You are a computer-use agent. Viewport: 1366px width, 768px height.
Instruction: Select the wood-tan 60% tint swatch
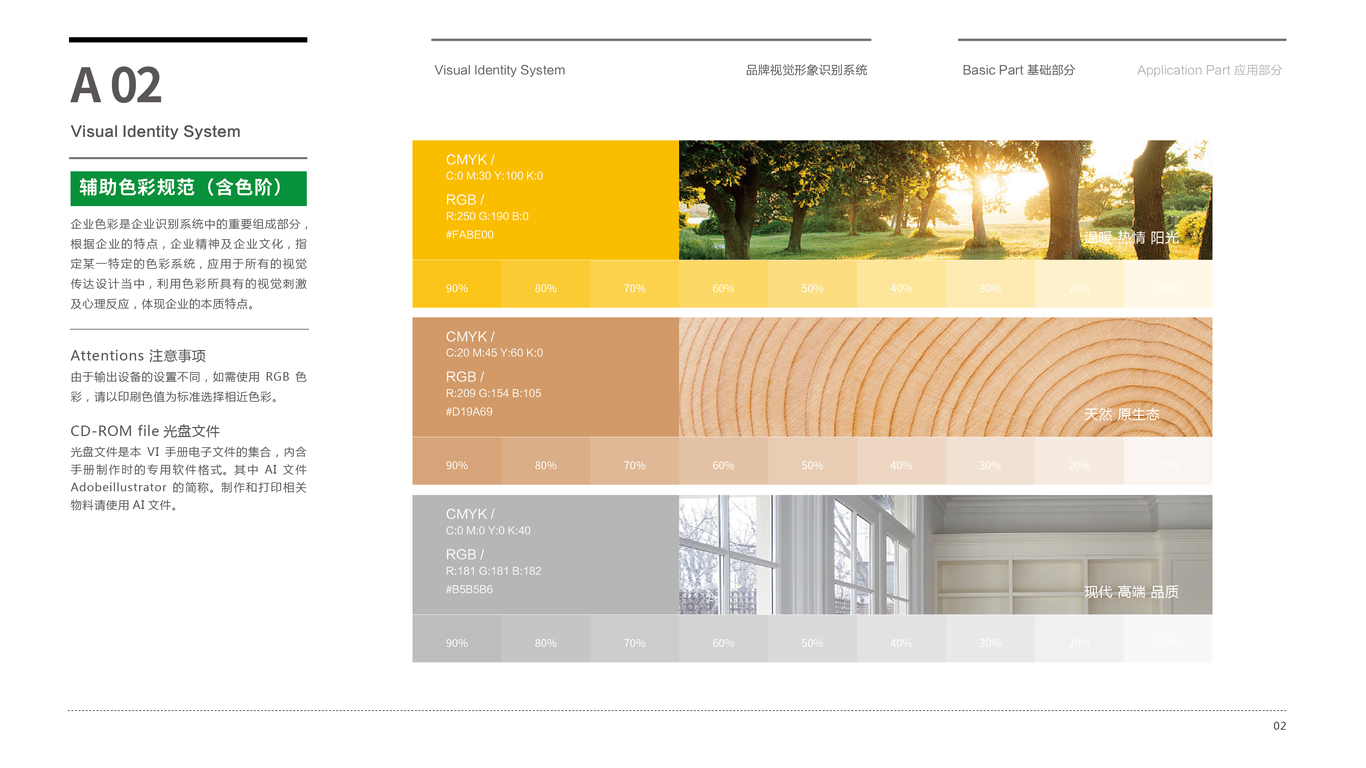coord(724,461)
